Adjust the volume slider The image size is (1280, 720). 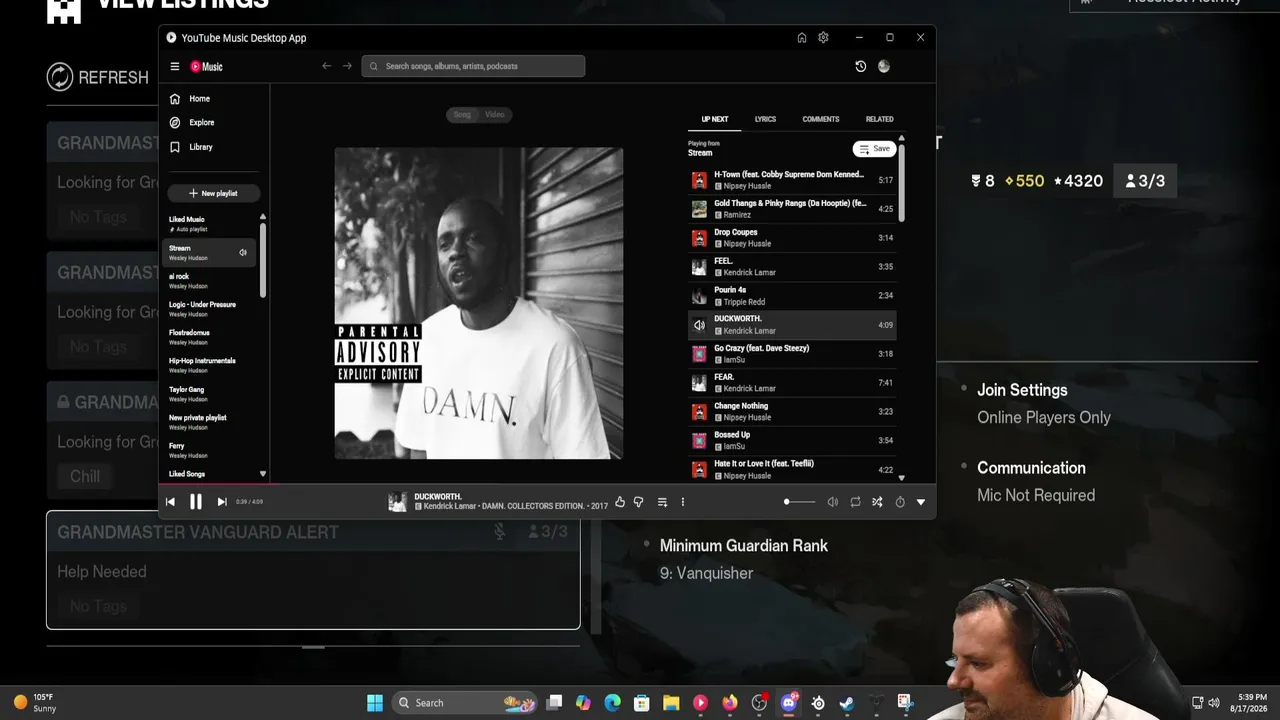tap(800, 502)
